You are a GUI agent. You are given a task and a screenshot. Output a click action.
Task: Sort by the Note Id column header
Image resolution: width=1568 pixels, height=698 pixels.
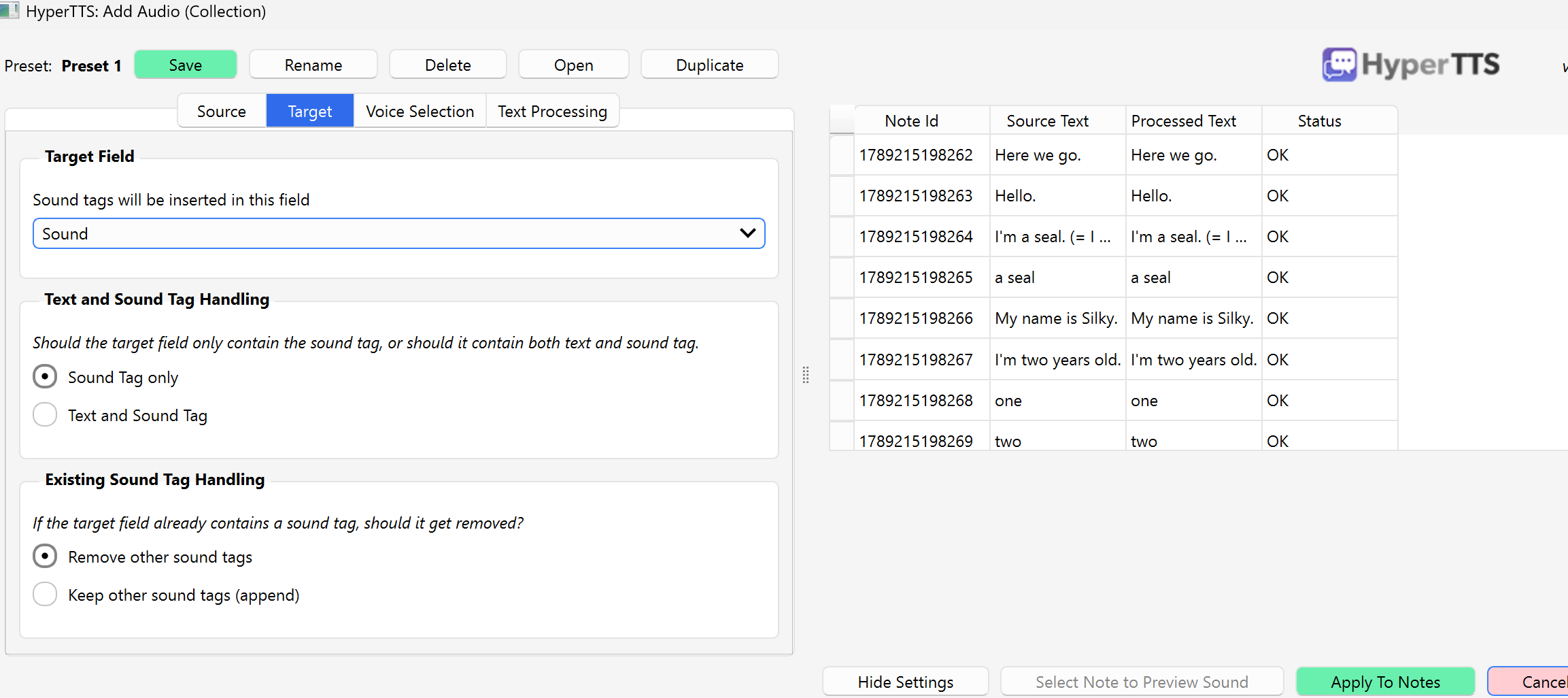922,120
